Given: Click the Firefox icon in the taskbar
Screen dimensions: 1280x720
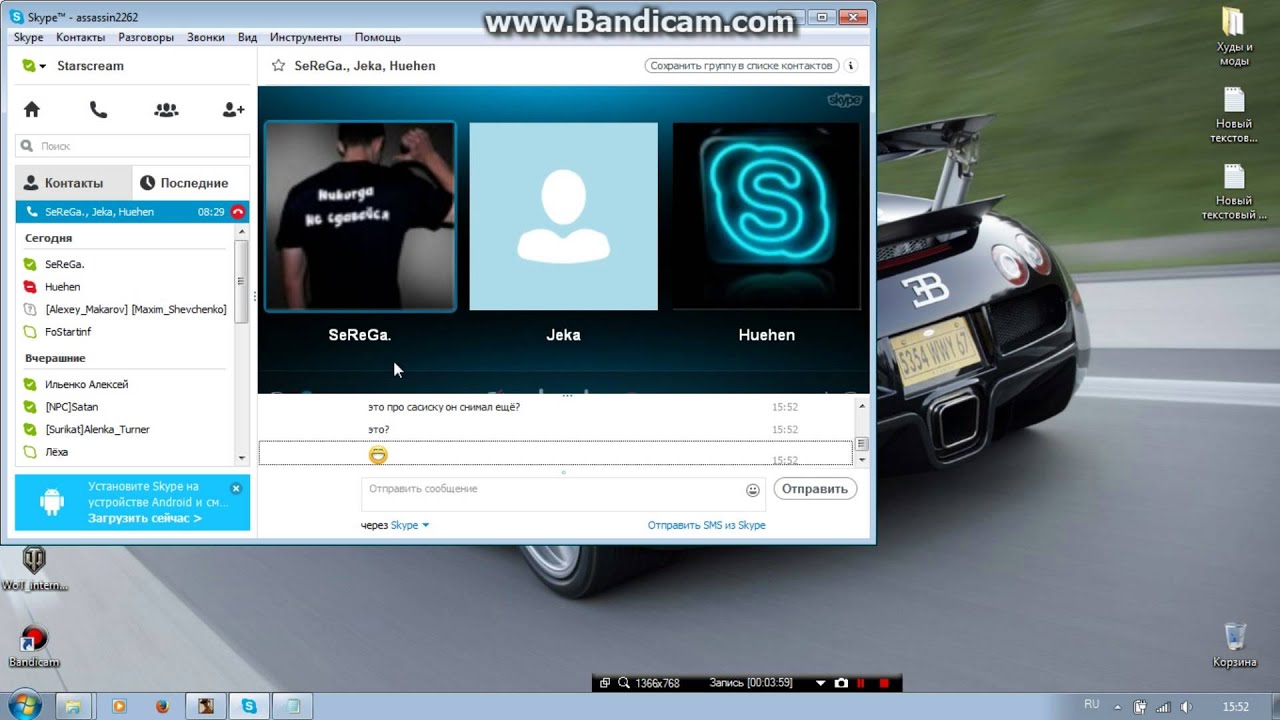Looking at the screenshot, I should click(162, 706).
